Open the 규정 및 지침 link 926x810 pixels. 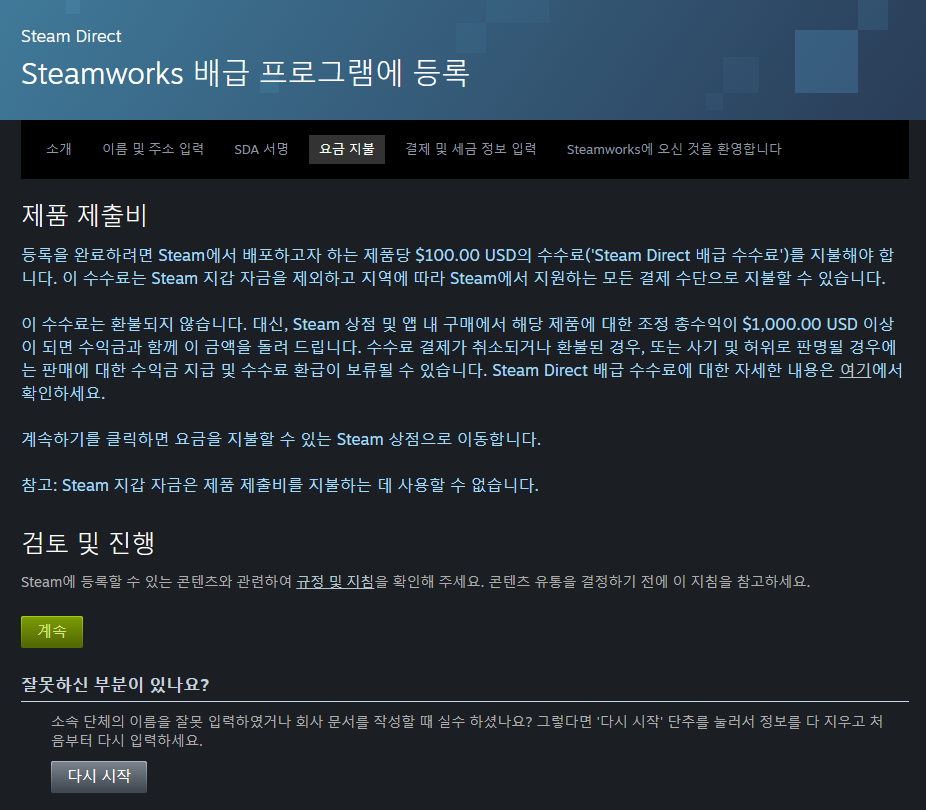[335, 582]
